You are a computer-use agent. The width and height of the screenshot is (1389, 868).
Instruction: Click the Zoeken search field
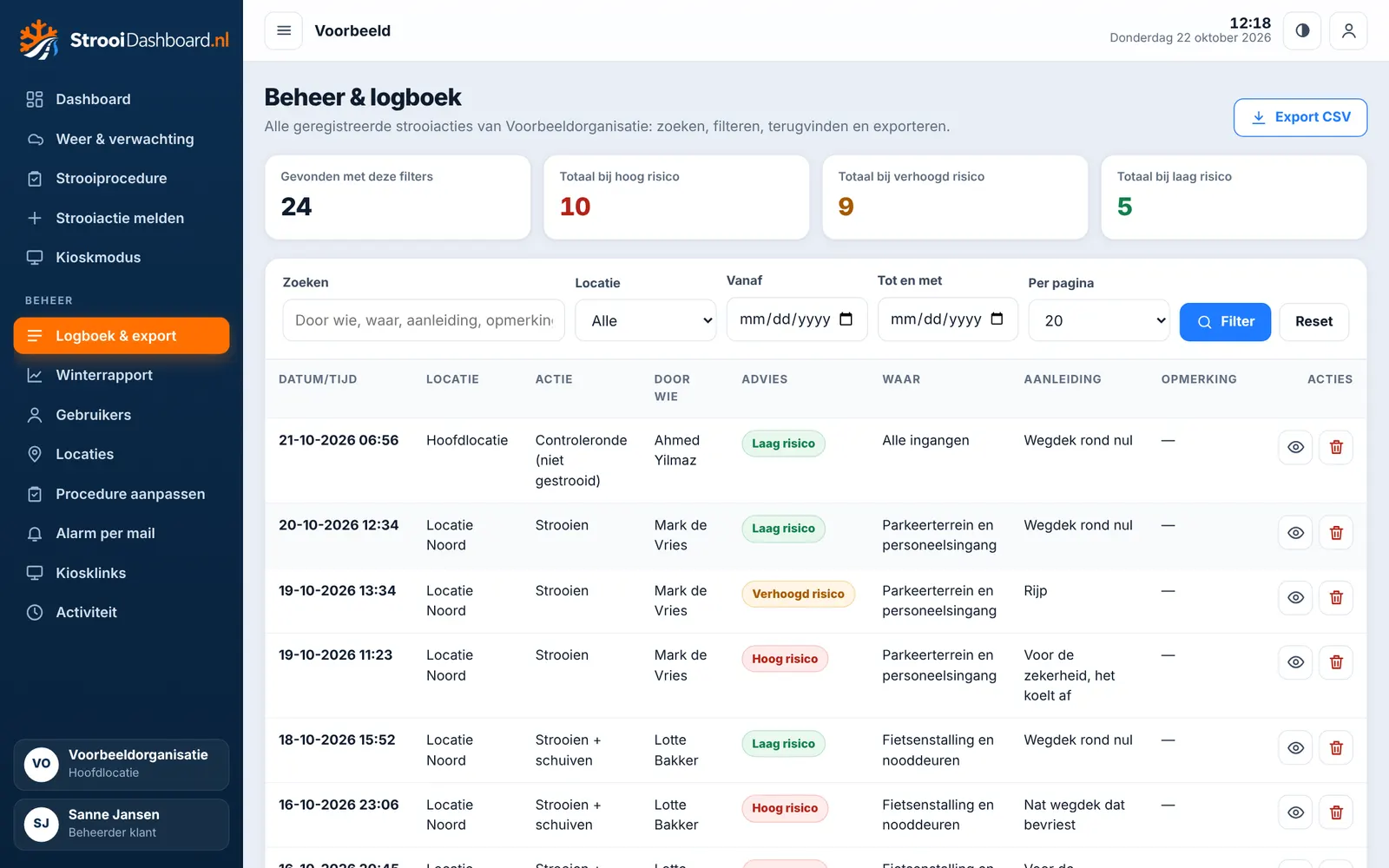[x=424, y=320]
